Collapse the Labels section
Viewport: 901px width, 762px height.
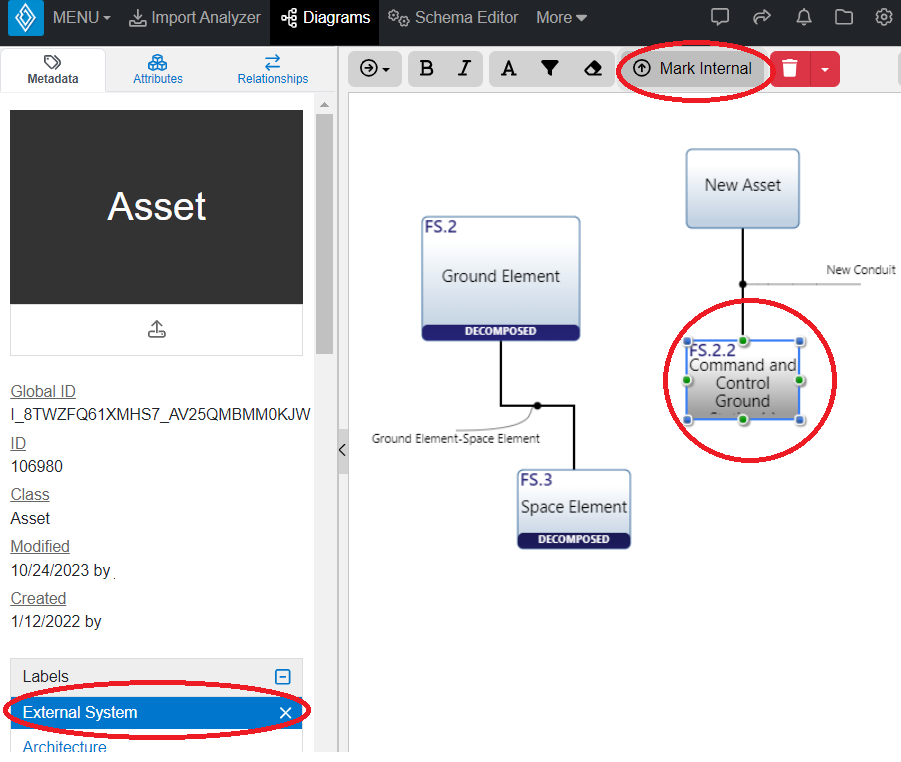coord(282,676)
